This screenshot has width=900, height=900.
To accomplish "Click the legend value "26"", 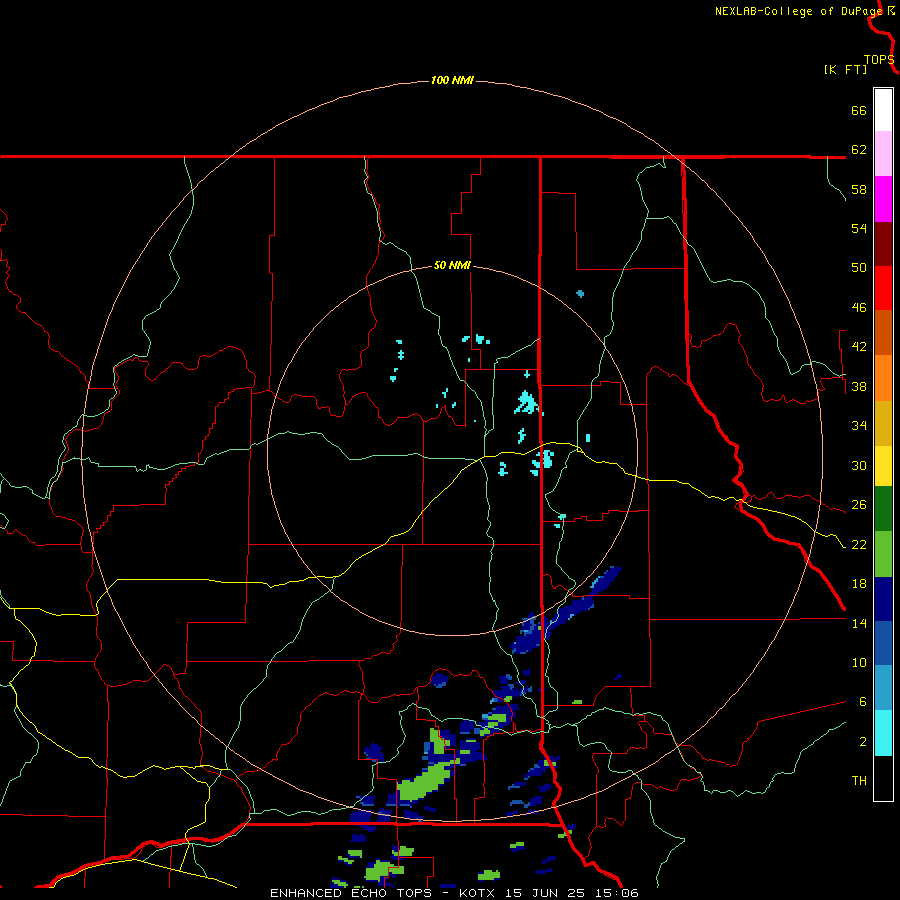I will click(x=859, y=505).
